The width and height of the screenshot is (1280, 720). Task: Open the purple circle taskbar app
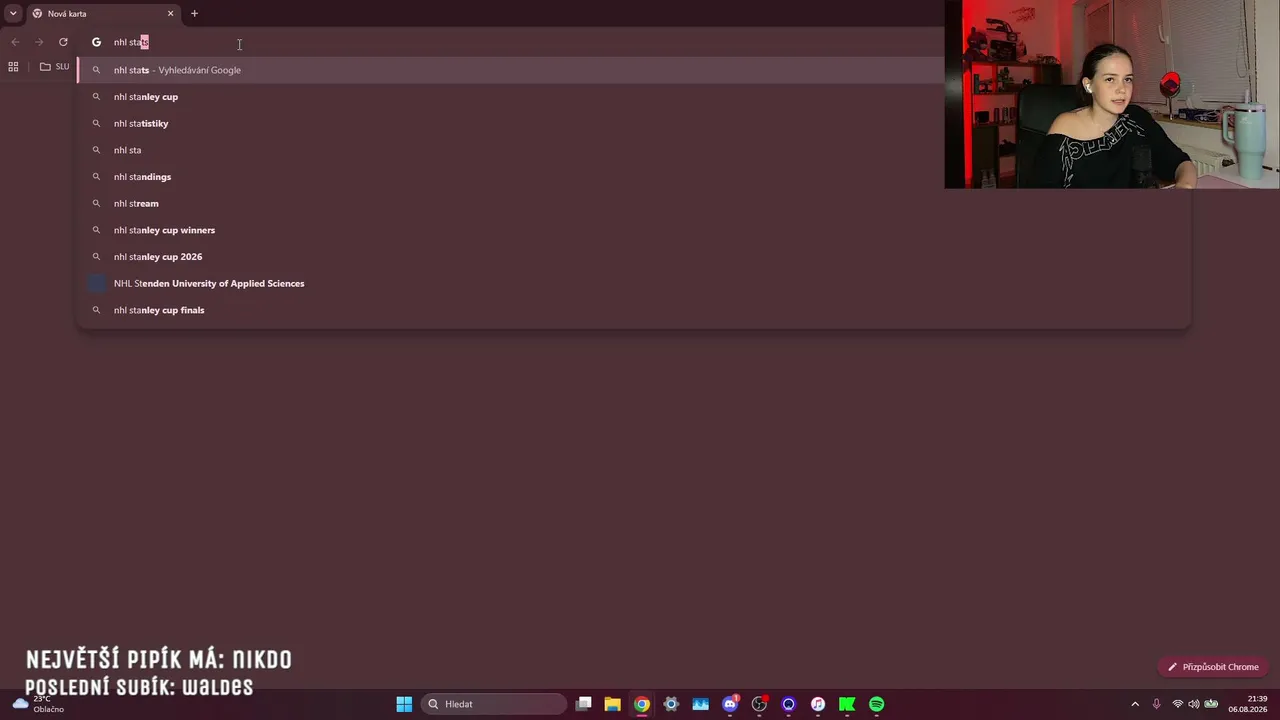(x=789, y=704)
